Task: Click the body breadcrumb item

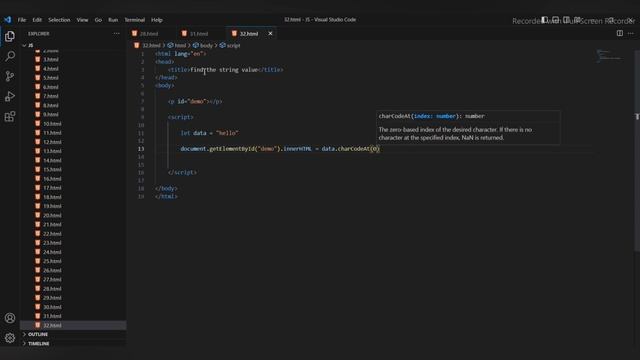Action: click(203, 45)
